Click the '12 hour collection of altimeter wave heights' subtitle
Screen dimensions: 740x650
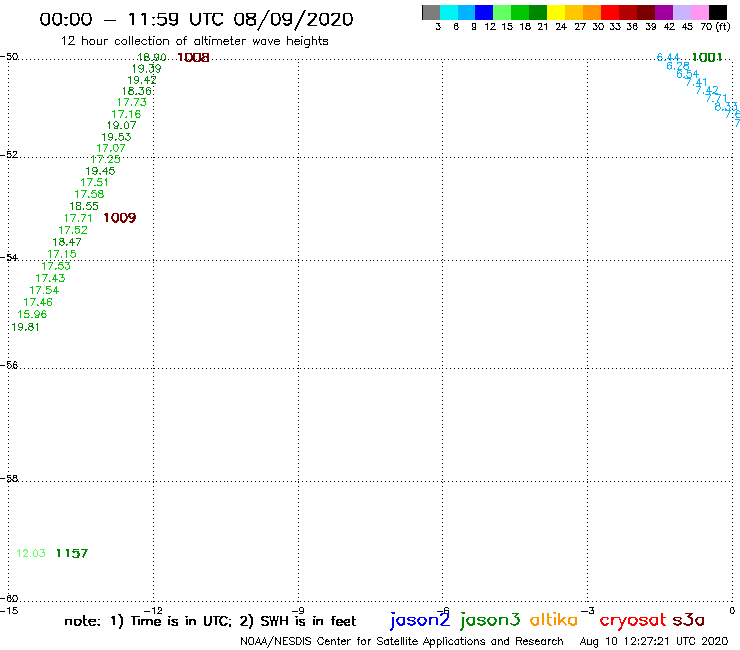[194, 42]
